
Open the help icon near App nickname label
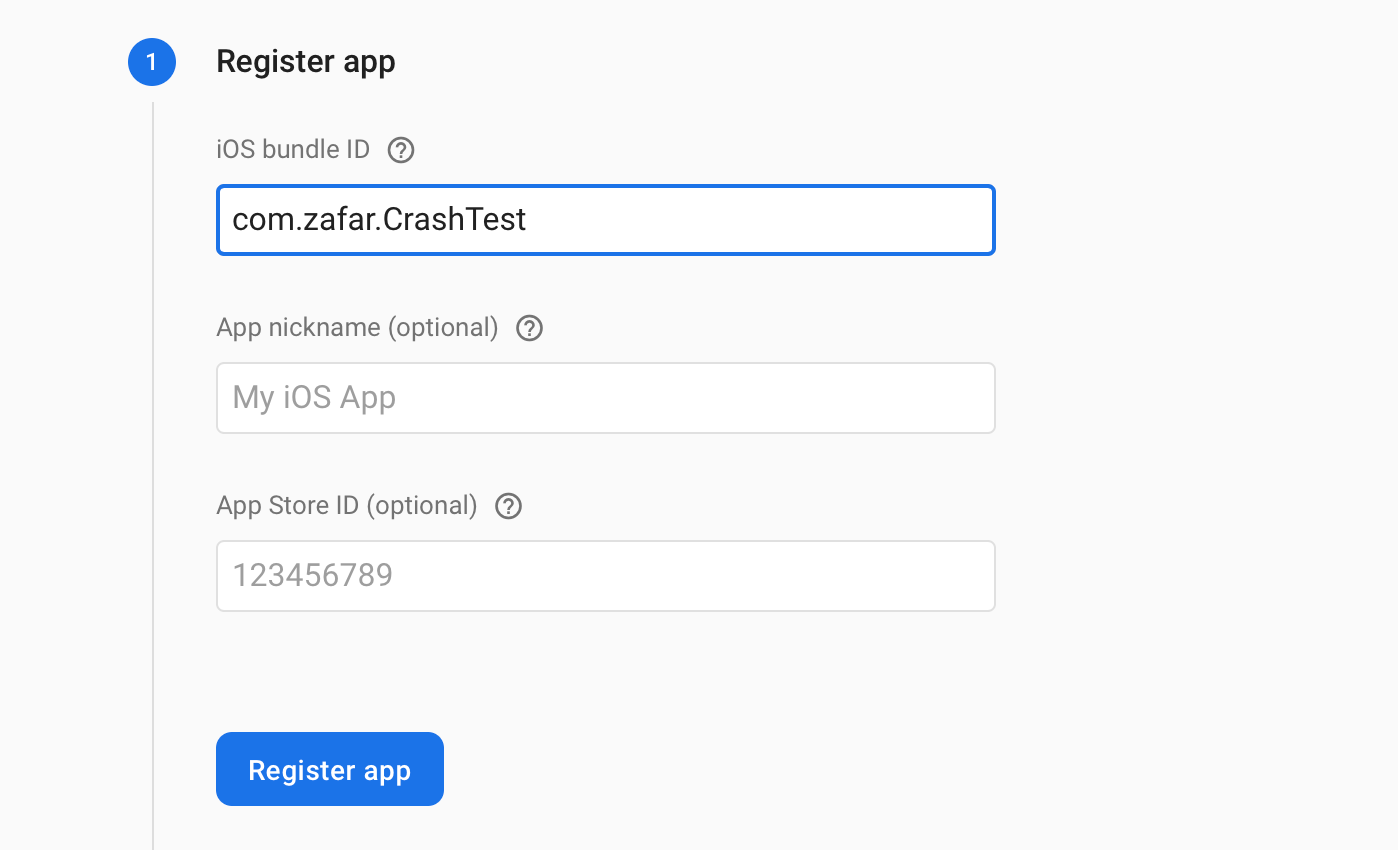click(529, 327)
